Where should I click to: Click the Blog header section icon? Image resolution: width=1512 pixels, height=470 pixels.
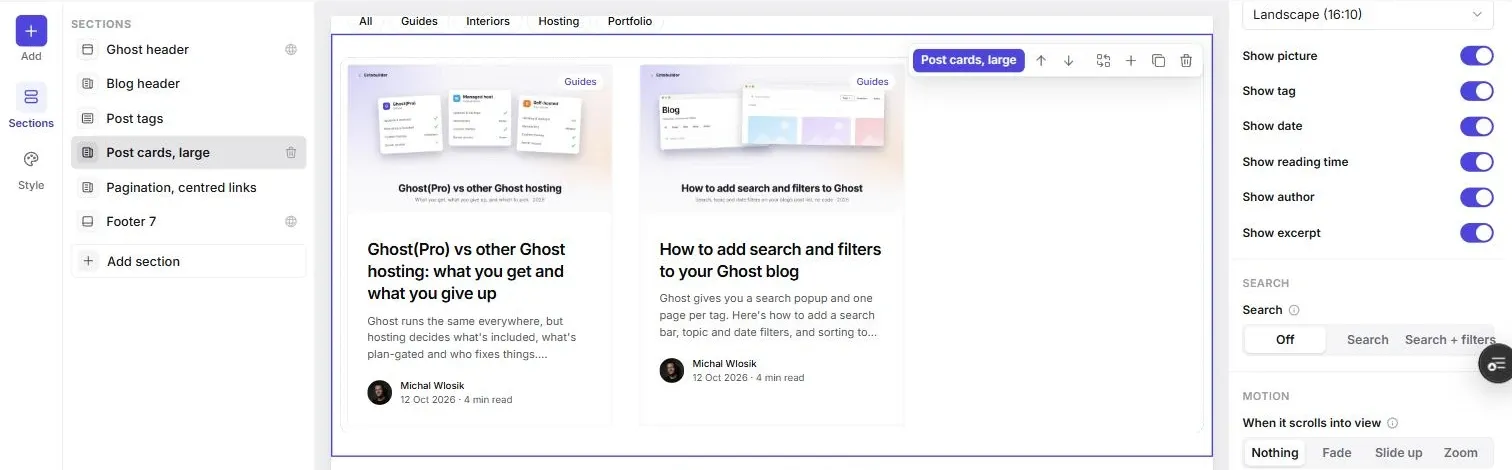(88, 84)
